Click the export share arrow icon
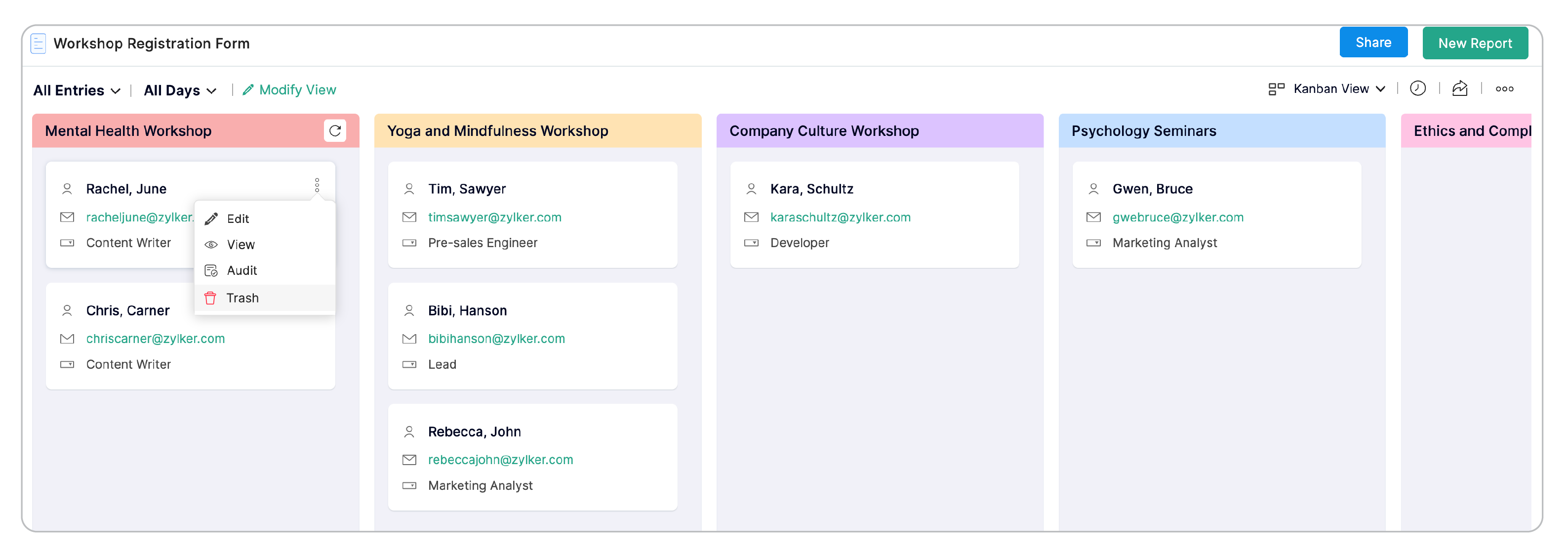Viewport: 1568px width, 559px height. (1460, 88)
